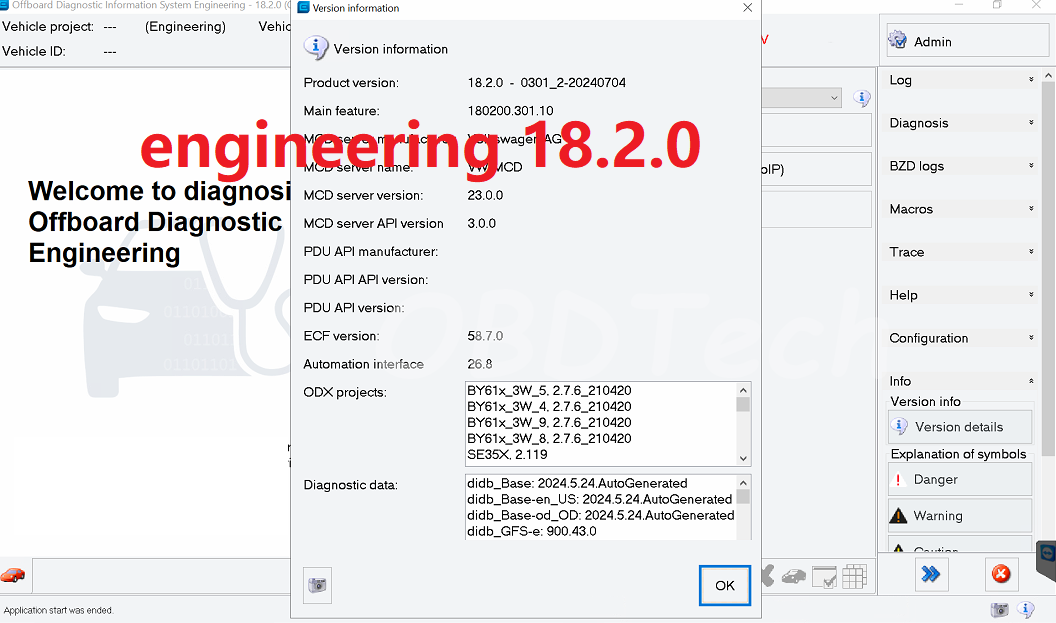Click ECF version value 58.7.0
Screen dimensions: 1056x623
[485, 336]
